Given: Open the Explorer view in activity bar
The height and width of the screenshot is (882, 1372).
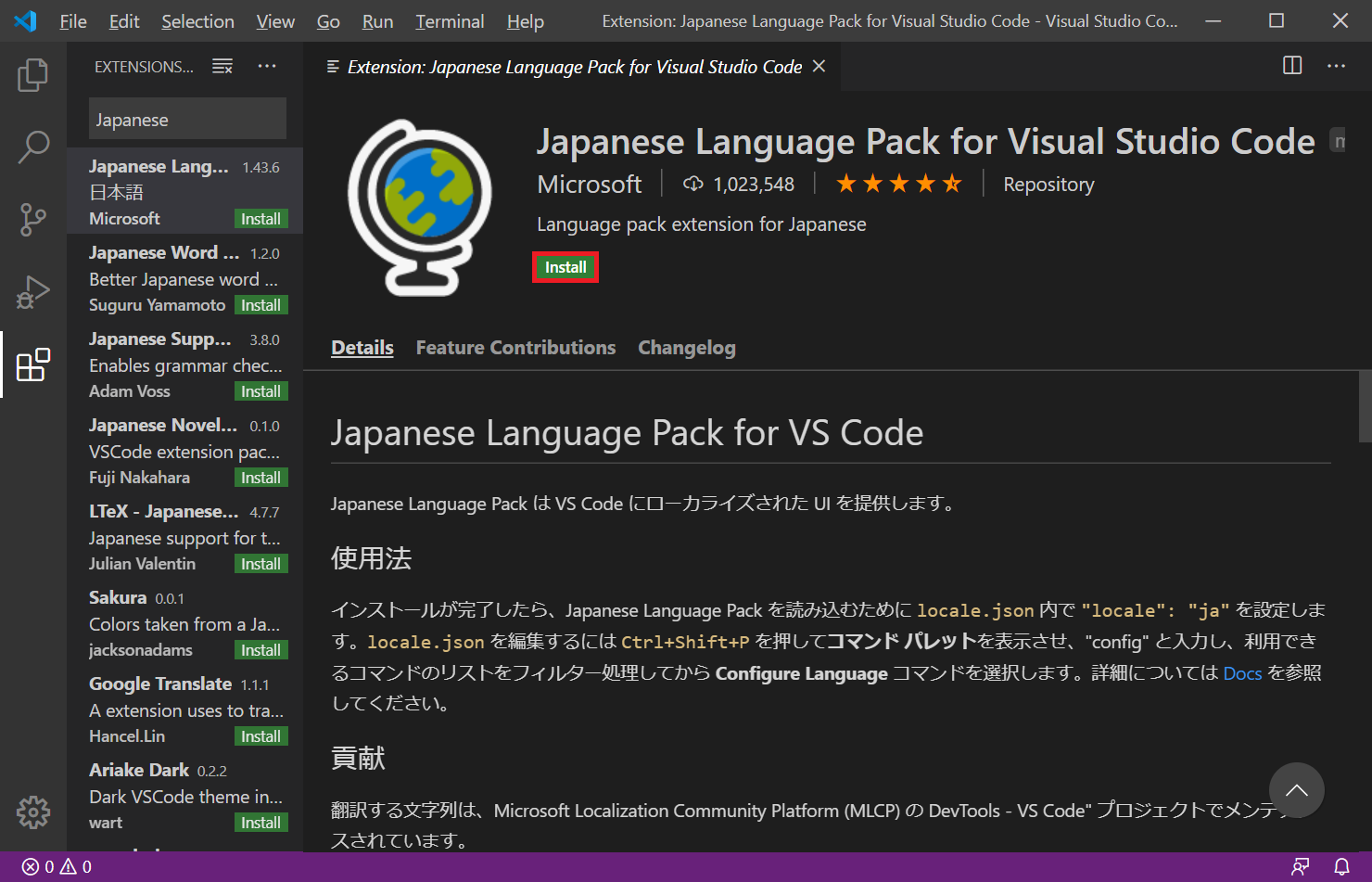Looking at the screenshot, I should (x=33, y=75).
